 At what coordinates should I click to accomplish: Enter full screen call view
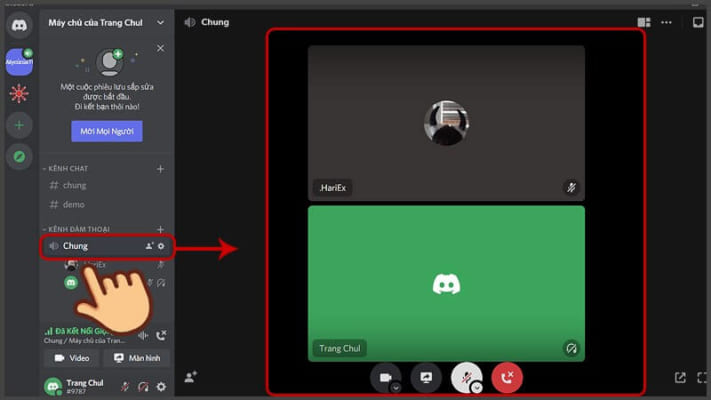click(702, 377)
